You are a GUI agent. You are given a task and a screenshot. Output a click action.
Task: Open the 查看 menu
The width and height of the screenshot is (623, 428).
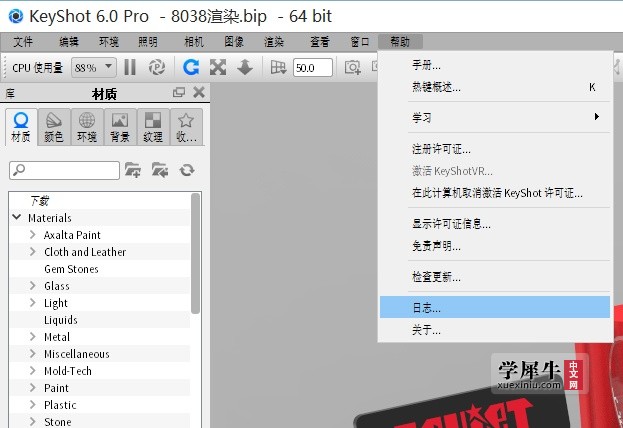[320, 42]
